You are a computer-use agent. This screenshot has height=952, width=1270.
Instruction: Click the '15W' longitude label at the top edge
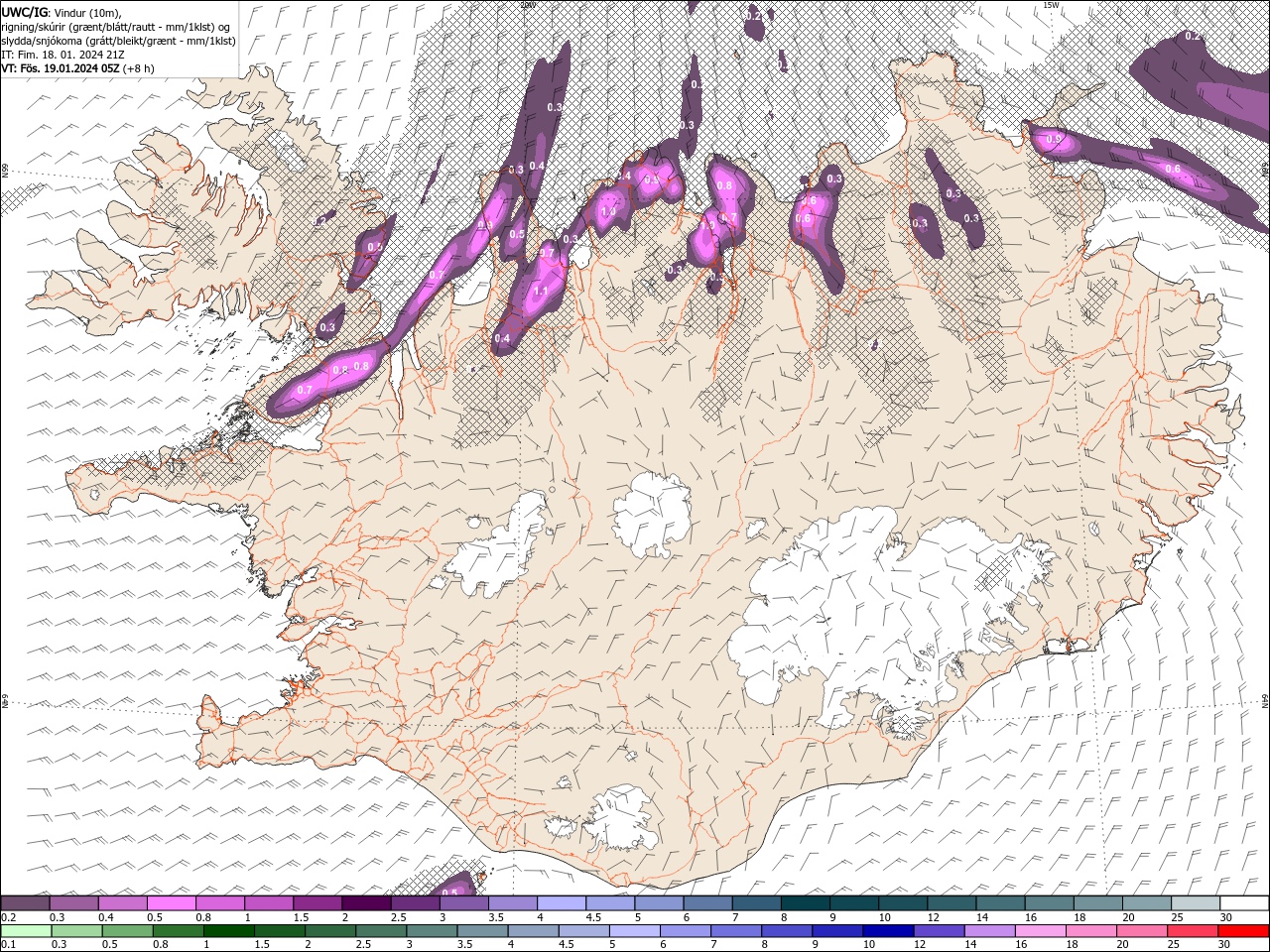(1051, 5)
